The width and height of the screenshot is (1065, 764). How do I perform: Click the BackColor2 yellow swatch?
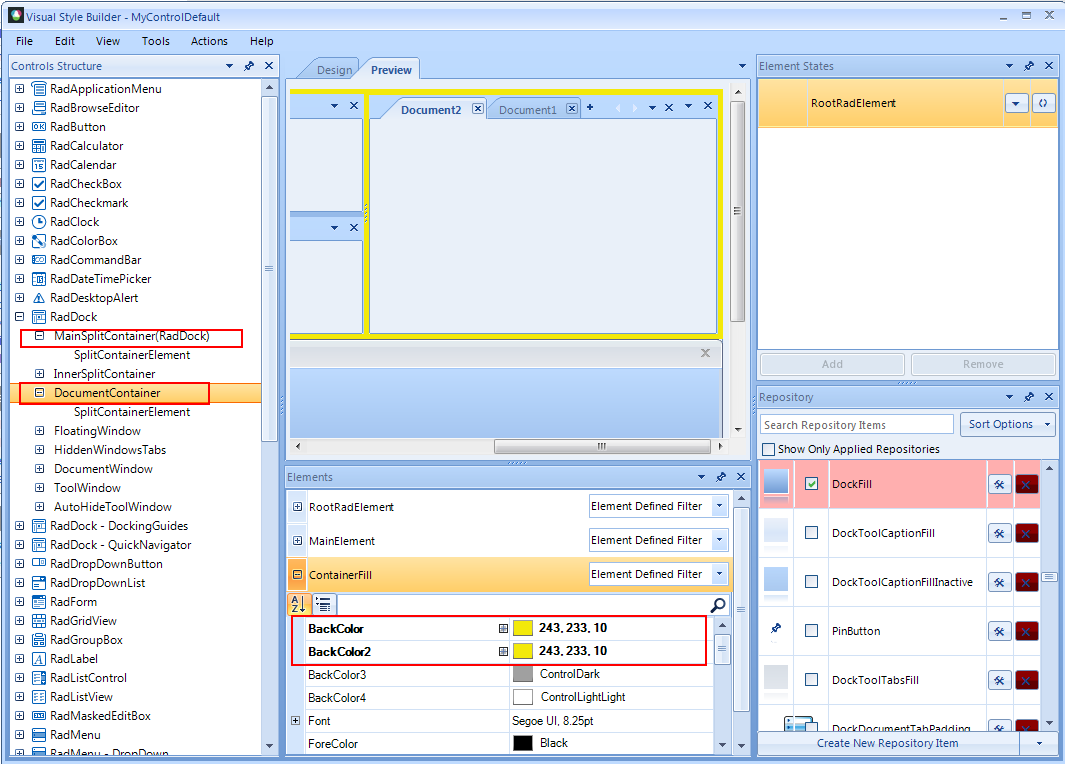(522, 651)
